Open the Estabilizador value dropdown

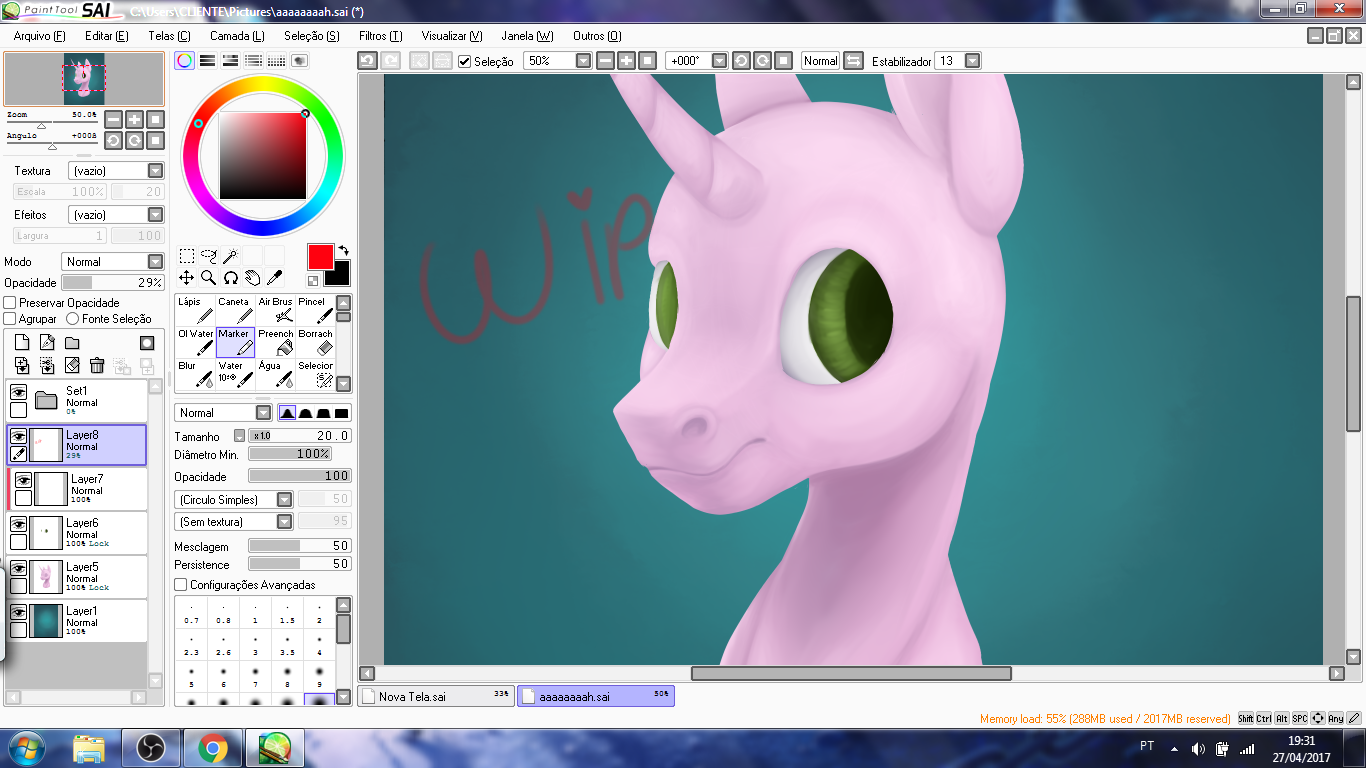point(972,61)
